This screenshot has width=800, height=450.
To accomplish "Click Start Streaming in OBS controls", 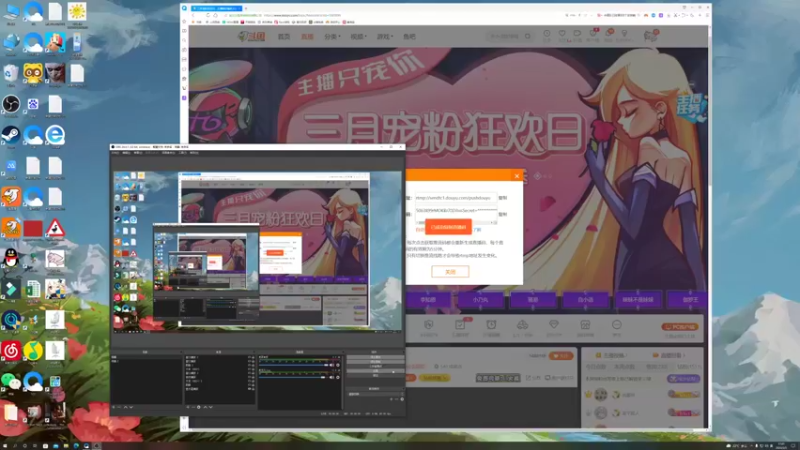I will 375,357.
